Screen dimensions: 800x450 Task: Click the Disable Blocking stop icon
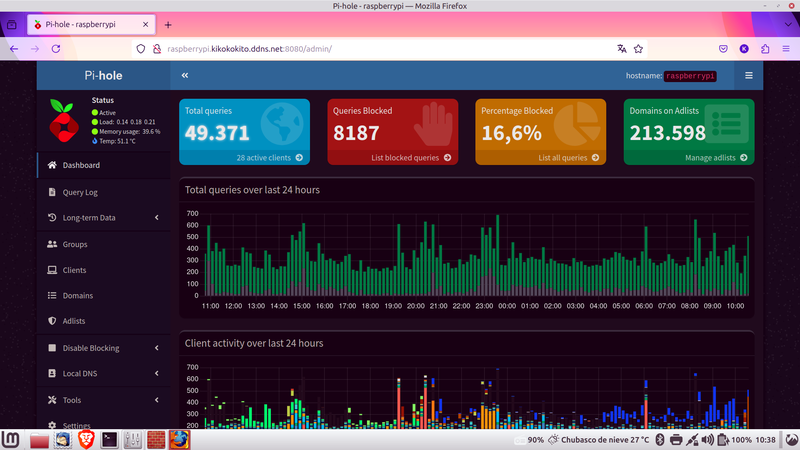tap(52, 348)
